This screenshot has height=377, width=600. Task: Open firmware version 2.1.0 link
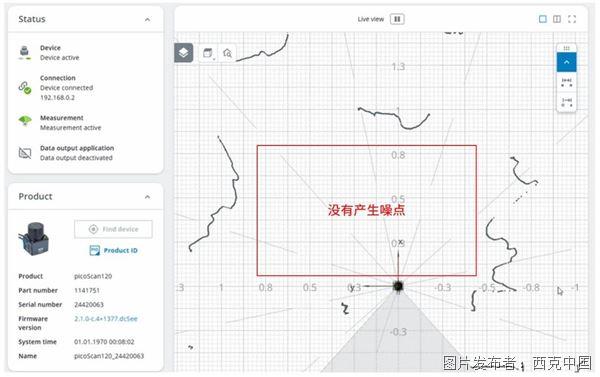[106, 318]
